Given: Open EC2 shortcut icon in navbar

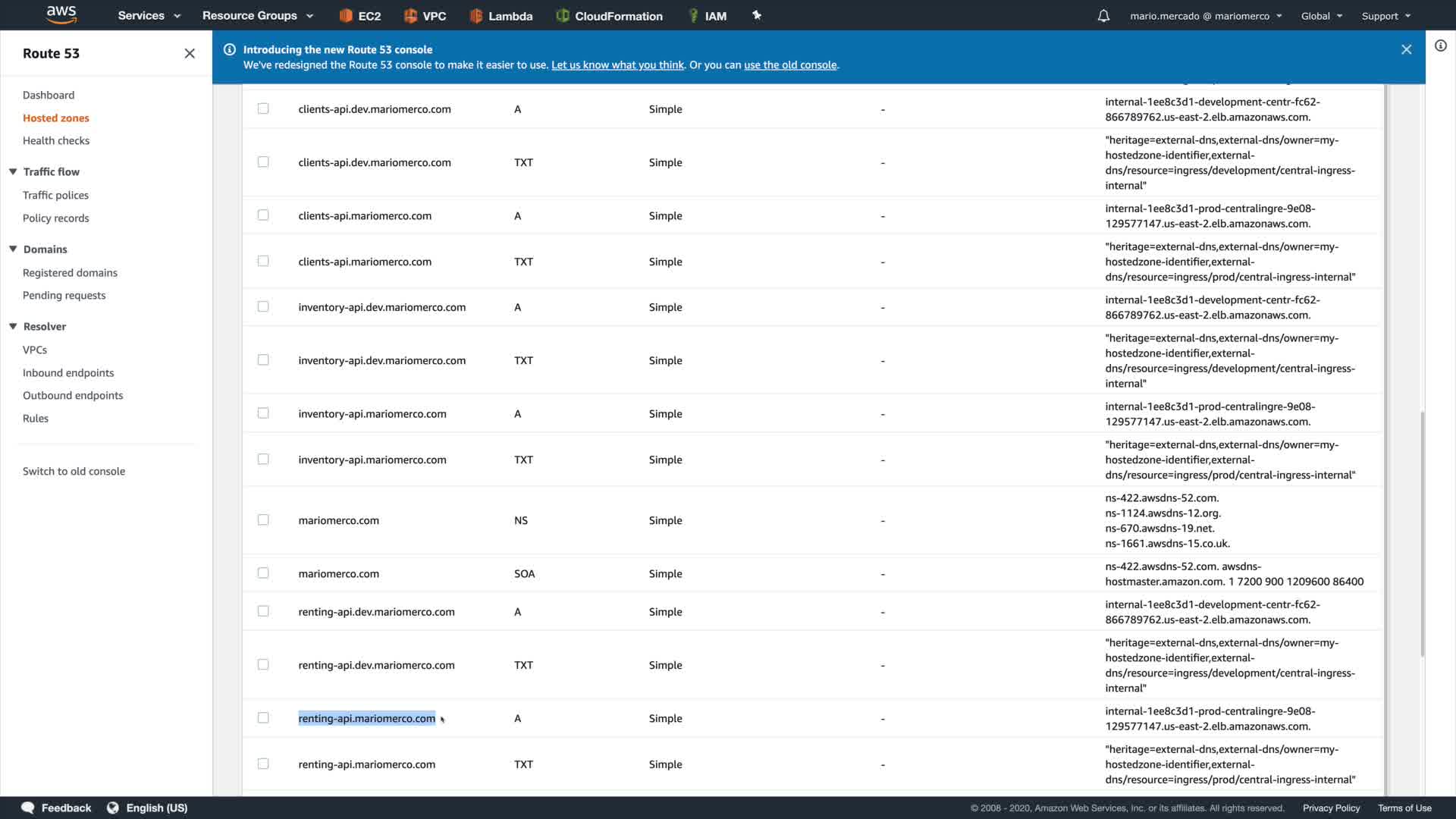Looking at the screenshot, I should 346,16.
